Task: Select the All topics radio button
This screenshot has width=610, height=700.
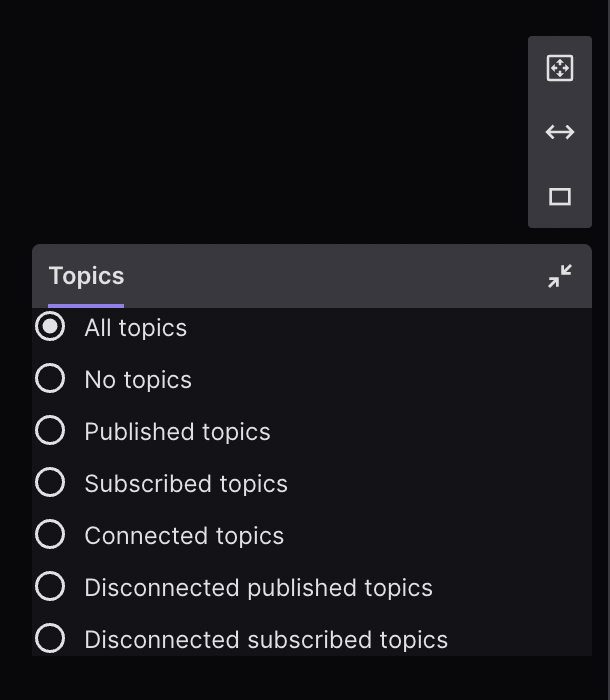Action: 50,327
